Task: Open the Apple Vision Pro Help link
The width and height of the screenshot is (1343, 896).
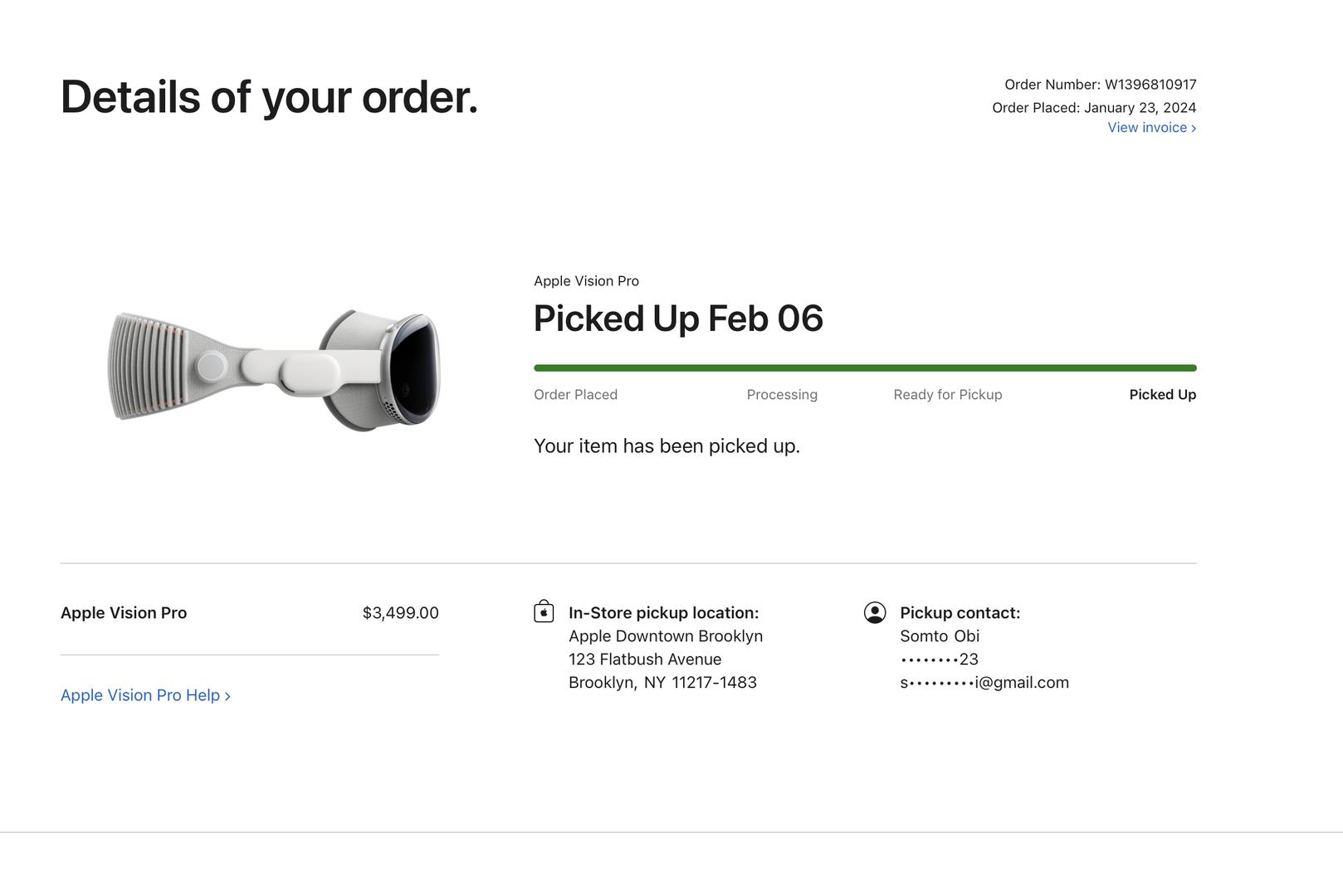Action: 145,695
